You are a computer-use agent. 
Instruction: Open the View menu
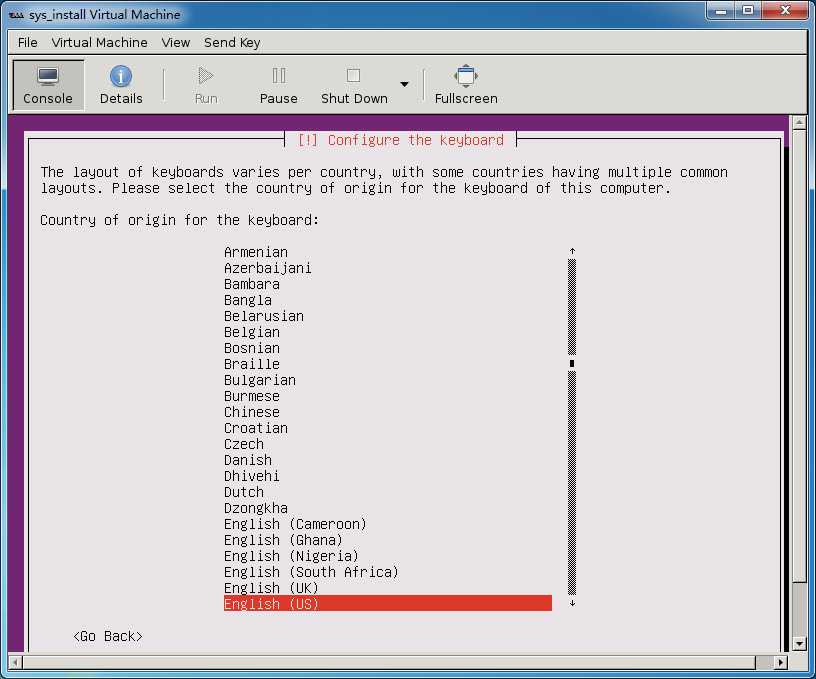tap(175, 43)
